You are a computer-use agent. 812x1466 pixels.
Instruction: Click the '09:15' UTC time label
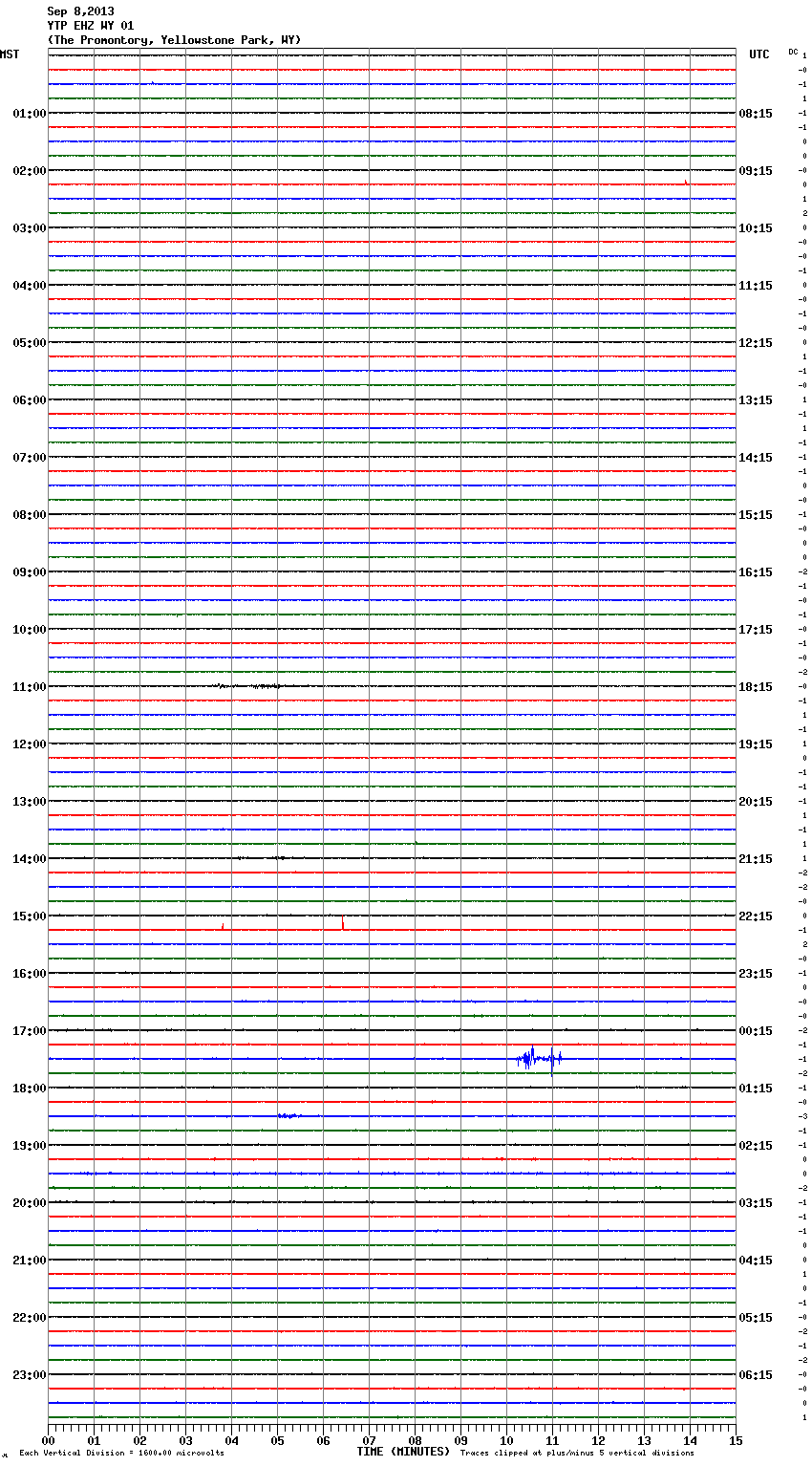point(756,171)
